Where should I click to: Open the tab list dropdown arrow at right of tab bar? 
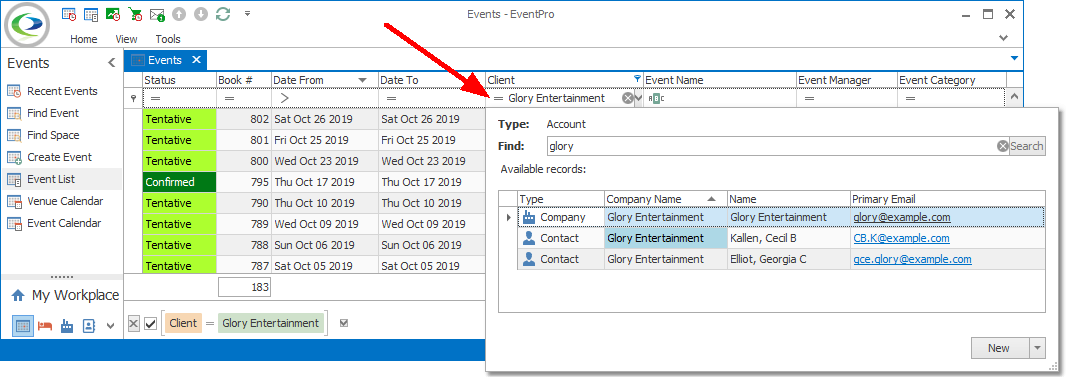(1014, 59)
